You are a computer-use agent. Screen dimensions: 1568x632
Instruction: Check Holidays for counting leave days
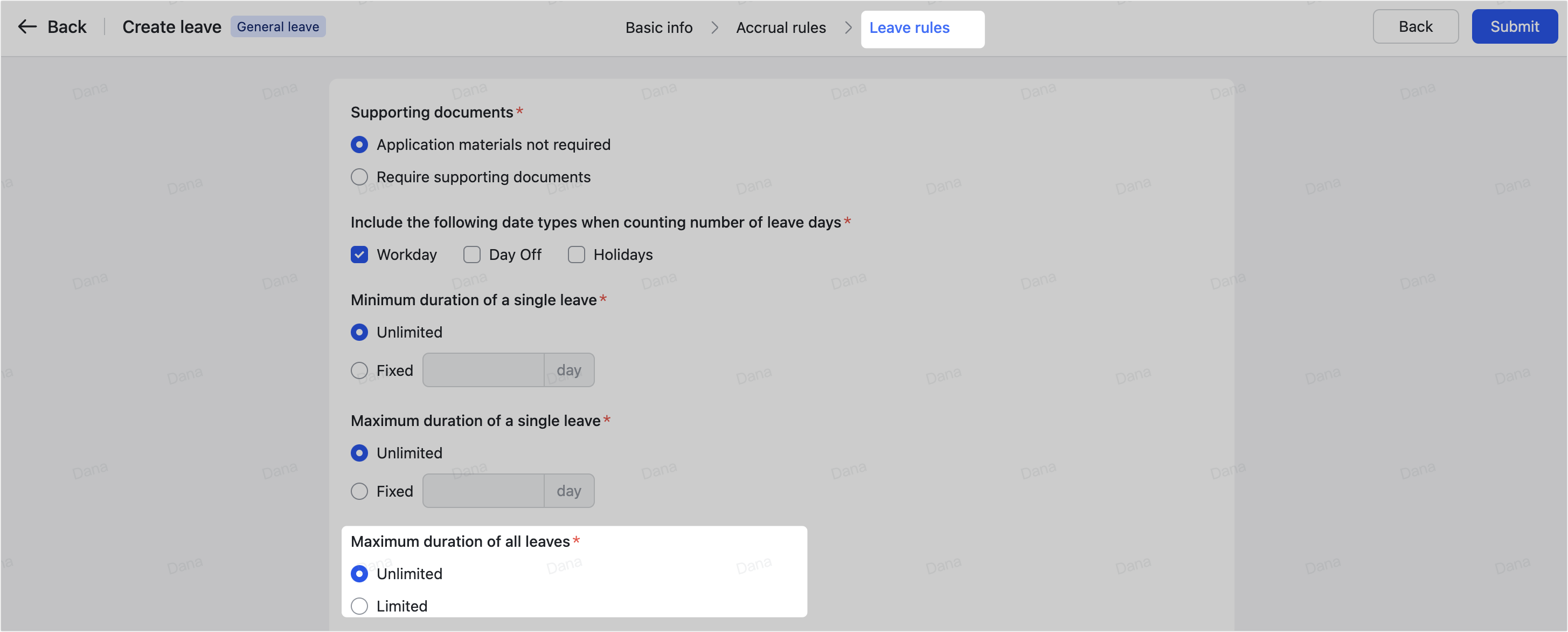[x=577, y=255]
